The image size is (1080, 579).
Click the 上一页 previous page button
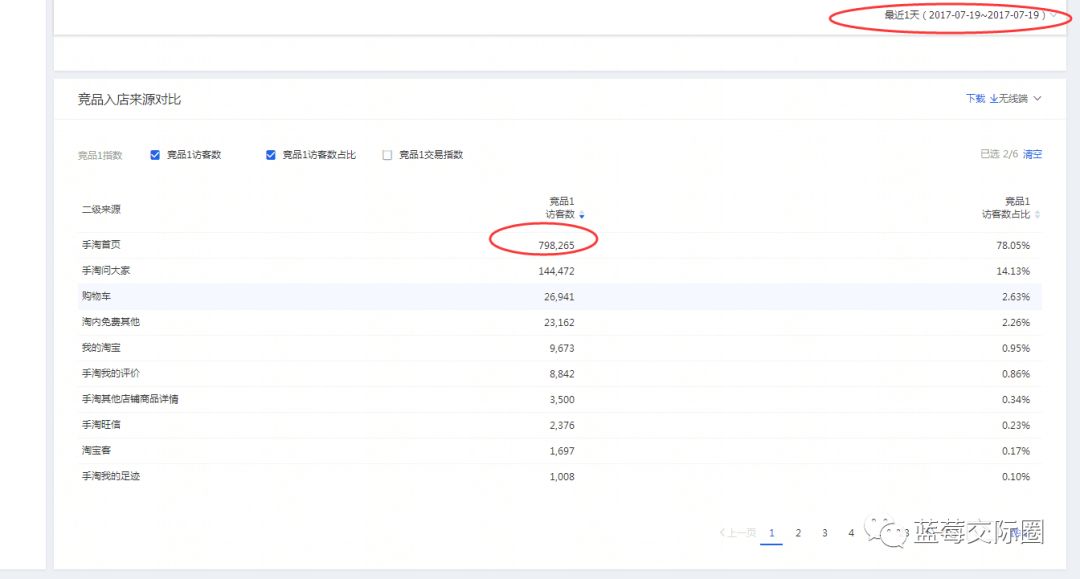738,533
